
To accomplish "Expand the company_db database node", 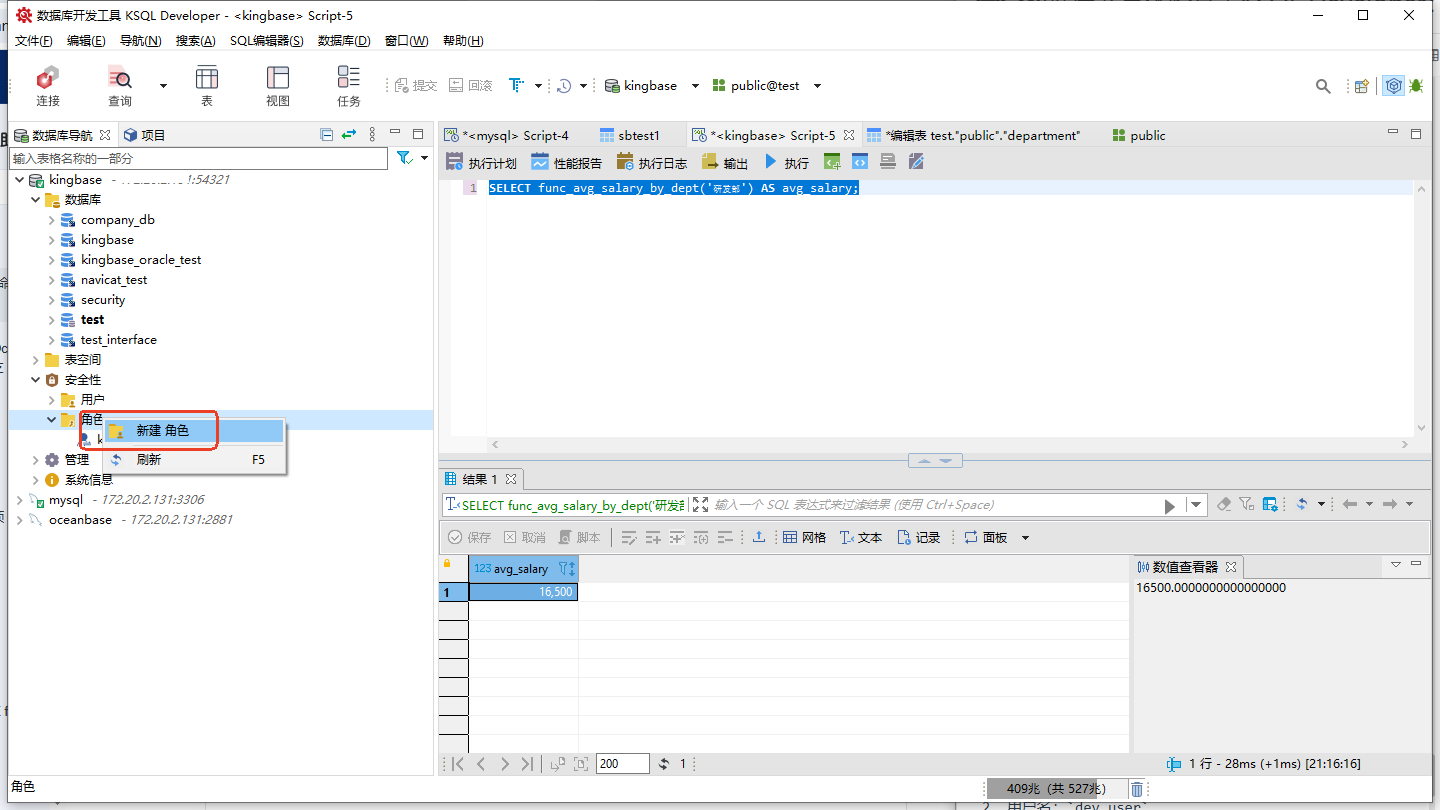I will point(52,220).
